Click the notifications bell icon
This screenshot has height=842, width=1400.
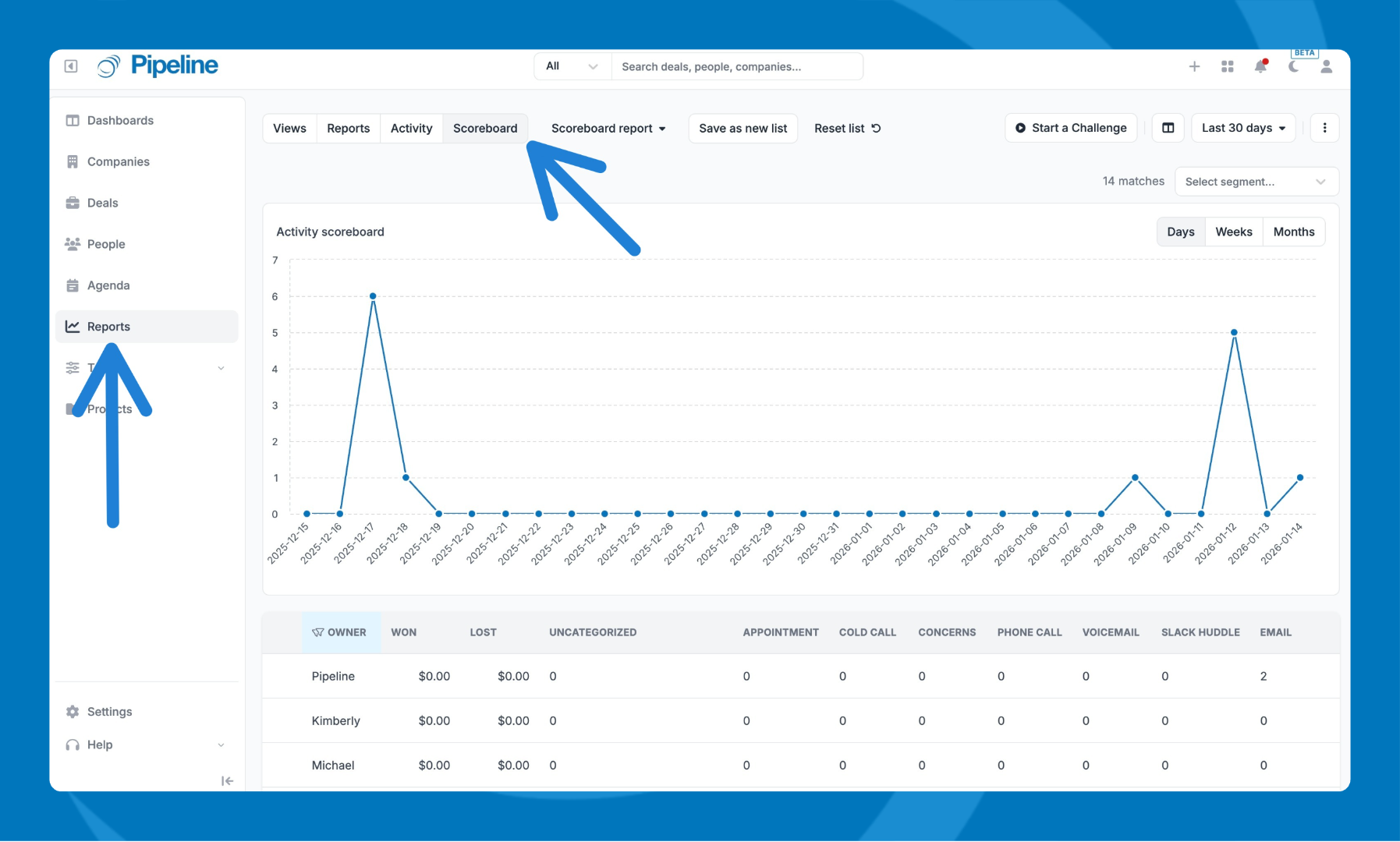tap(1260, 67)
